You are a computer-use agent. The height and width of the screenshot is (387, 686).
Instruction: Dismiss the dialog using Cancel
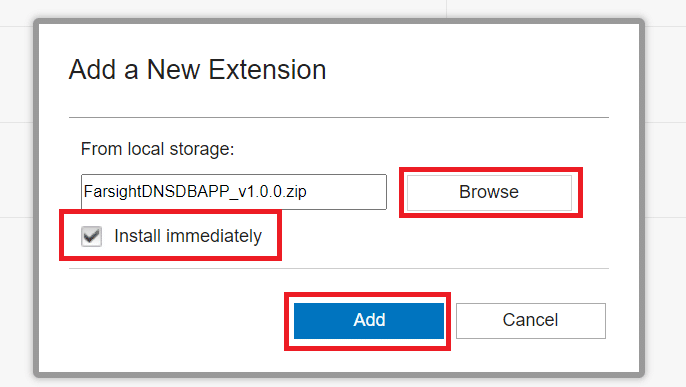pyautogui.click(x=531, y=321)
